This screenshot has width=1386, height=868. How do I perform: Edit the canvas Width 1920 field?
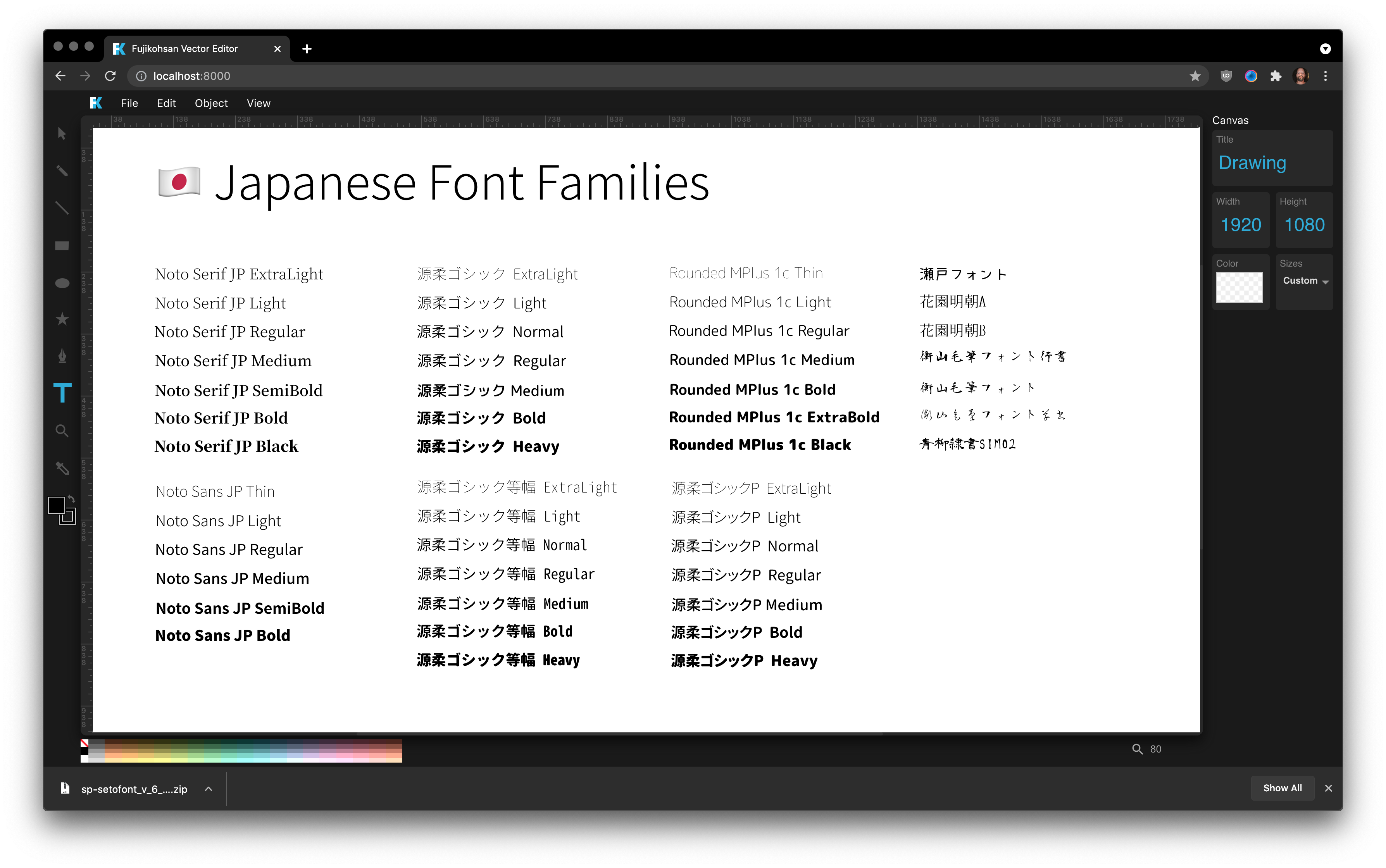1241,224
